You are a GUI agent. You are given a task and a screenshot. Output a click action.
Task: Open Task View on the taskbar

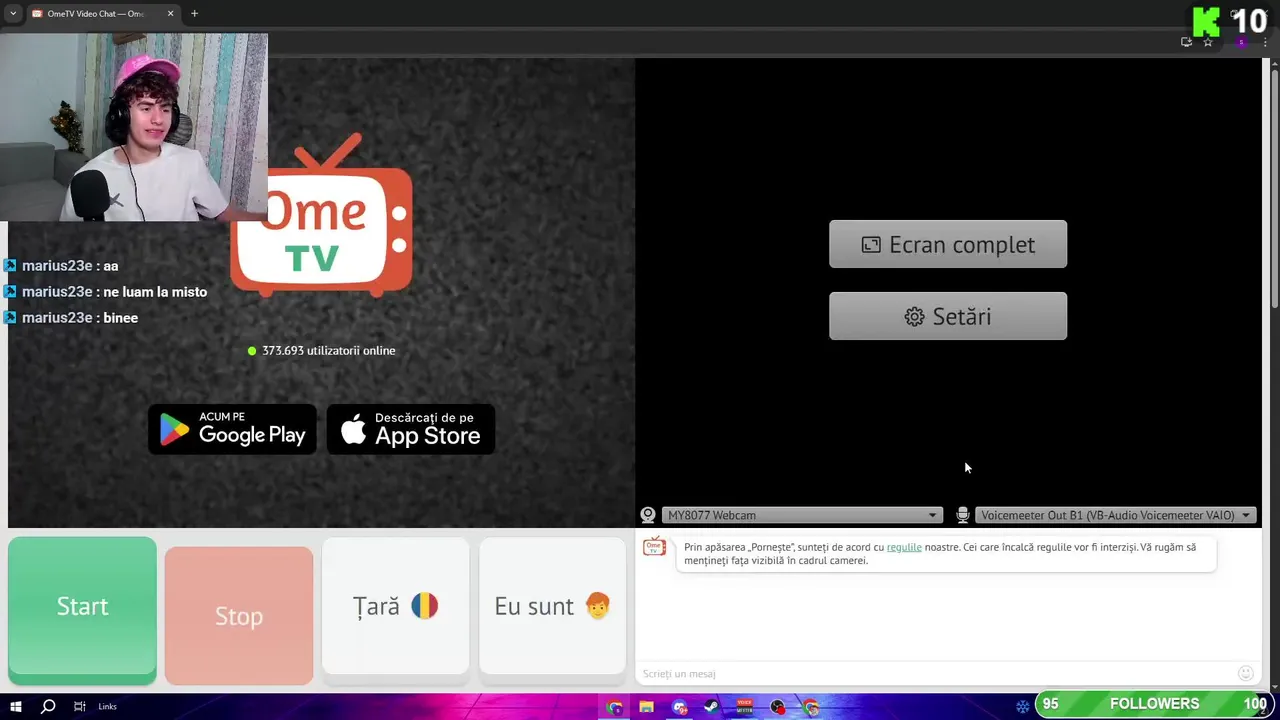pos(79,707)
